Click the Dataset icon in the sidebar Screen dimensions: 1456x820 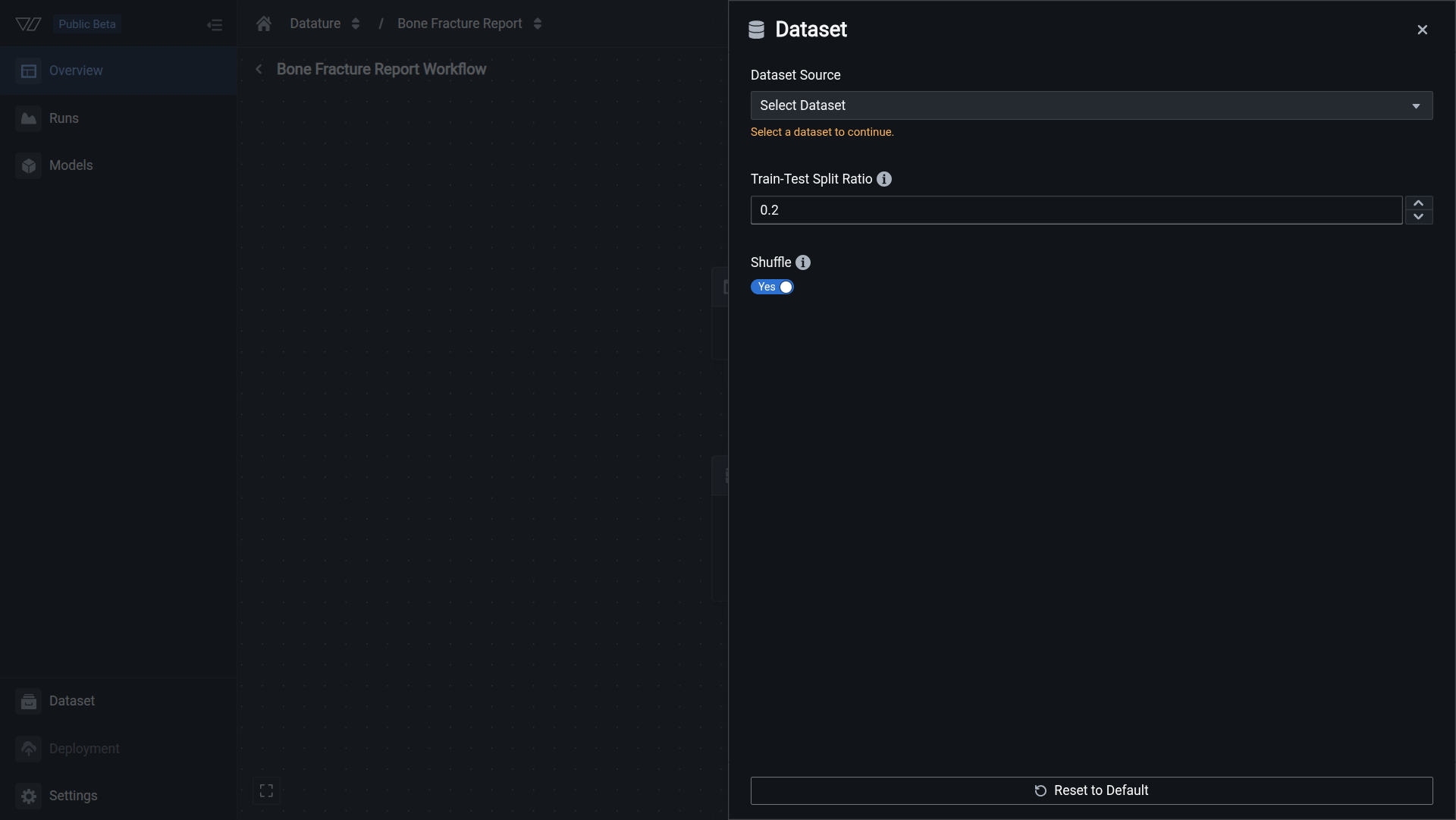pos(29,701)
